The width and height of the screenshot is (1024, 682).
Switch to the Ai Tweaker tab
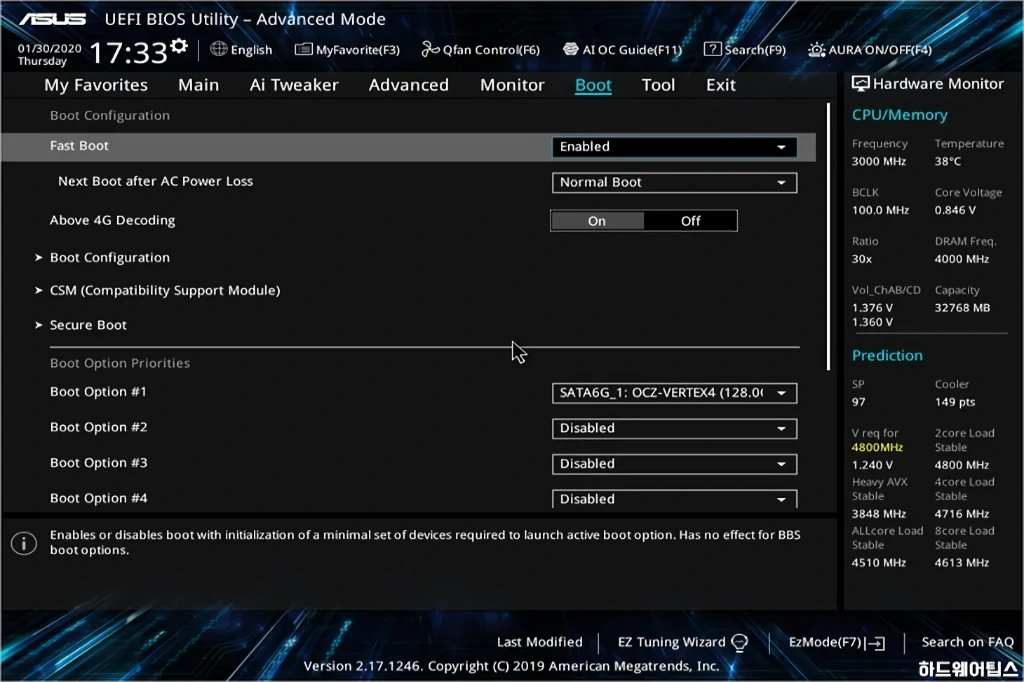[294, 85]
